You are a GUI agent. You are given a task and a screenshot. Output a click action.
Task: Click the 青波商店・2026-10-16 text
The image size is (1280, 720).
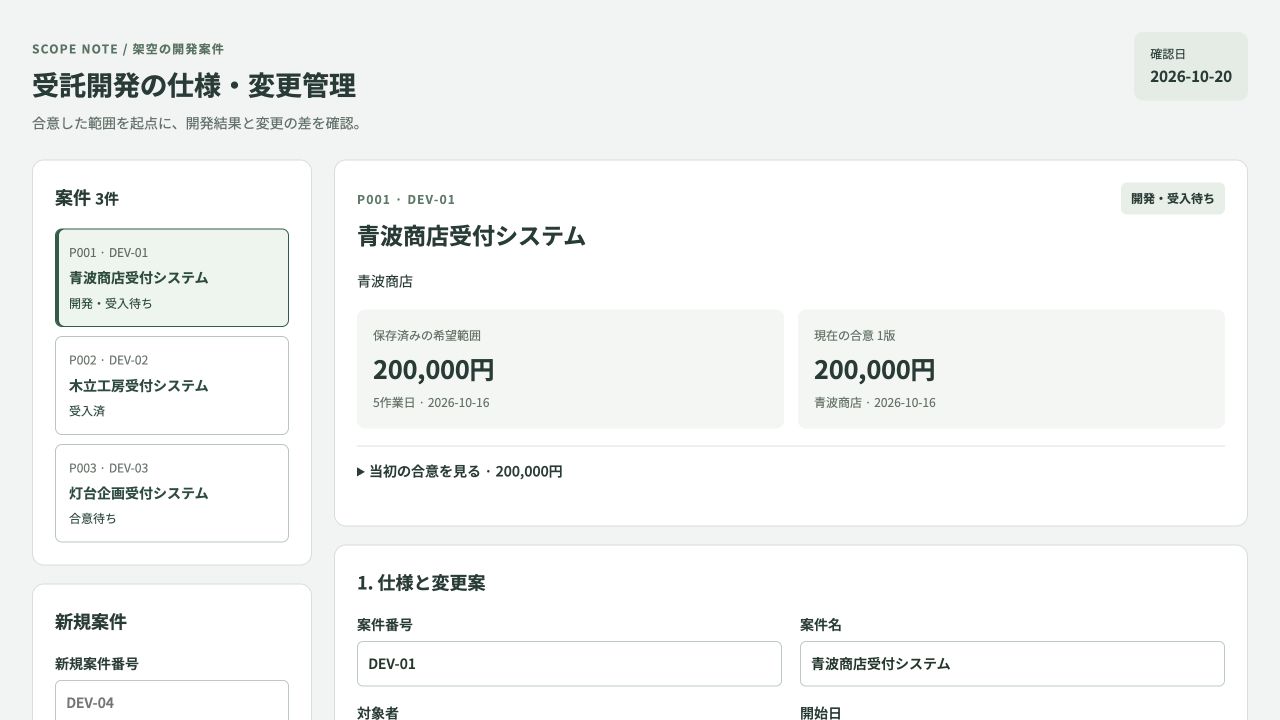tap(875, 403)
